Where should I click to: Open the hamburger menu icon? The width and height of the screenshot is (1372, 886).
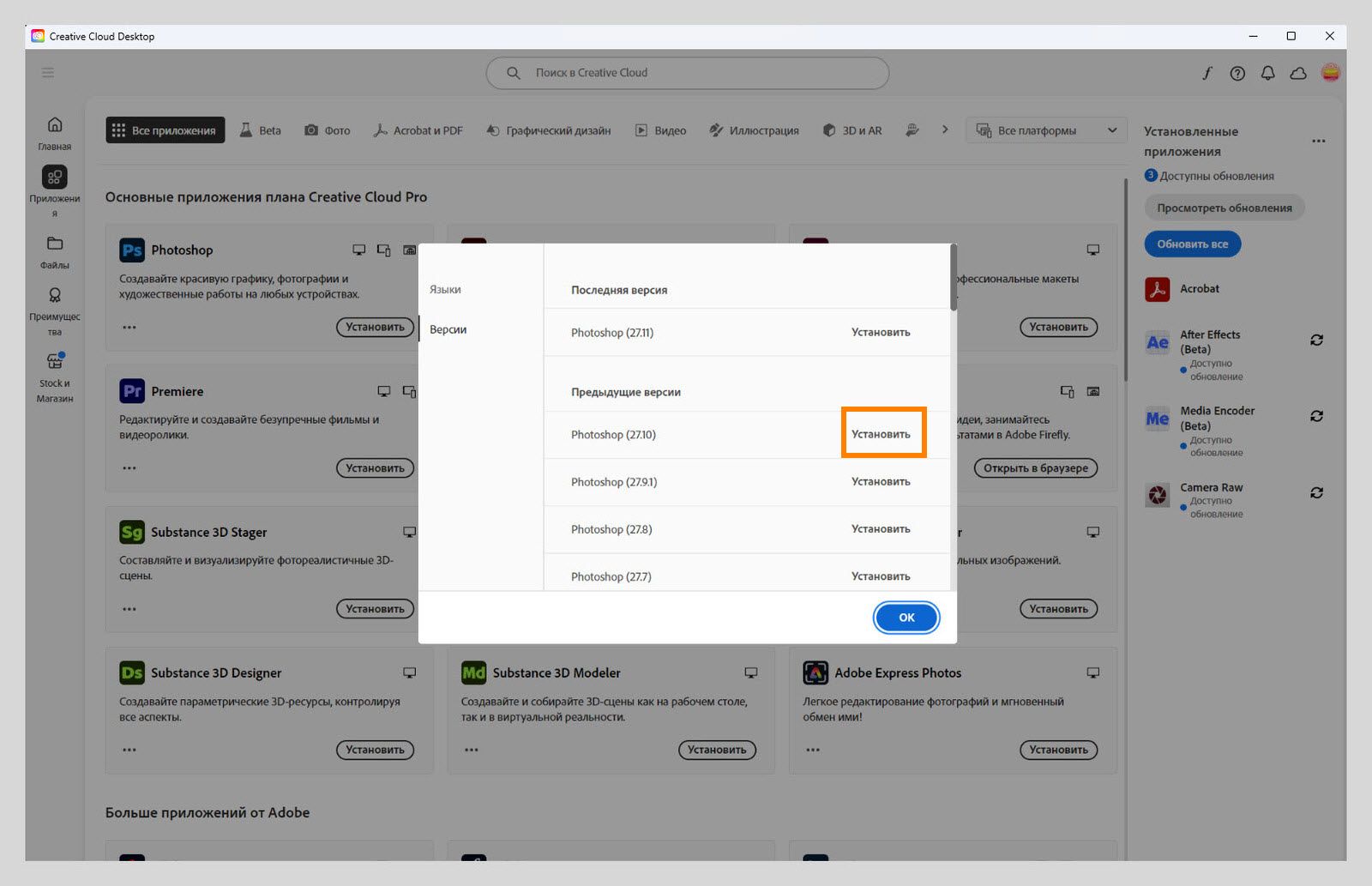click(x=48, y=73)
